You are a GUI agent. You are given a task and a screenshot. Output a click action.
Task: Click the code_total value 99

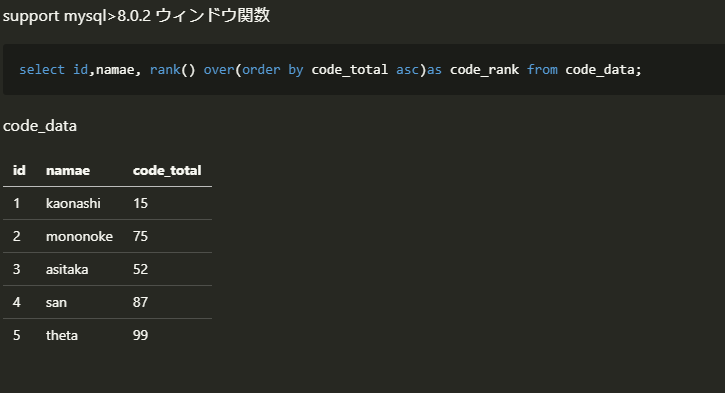(140, 335)
